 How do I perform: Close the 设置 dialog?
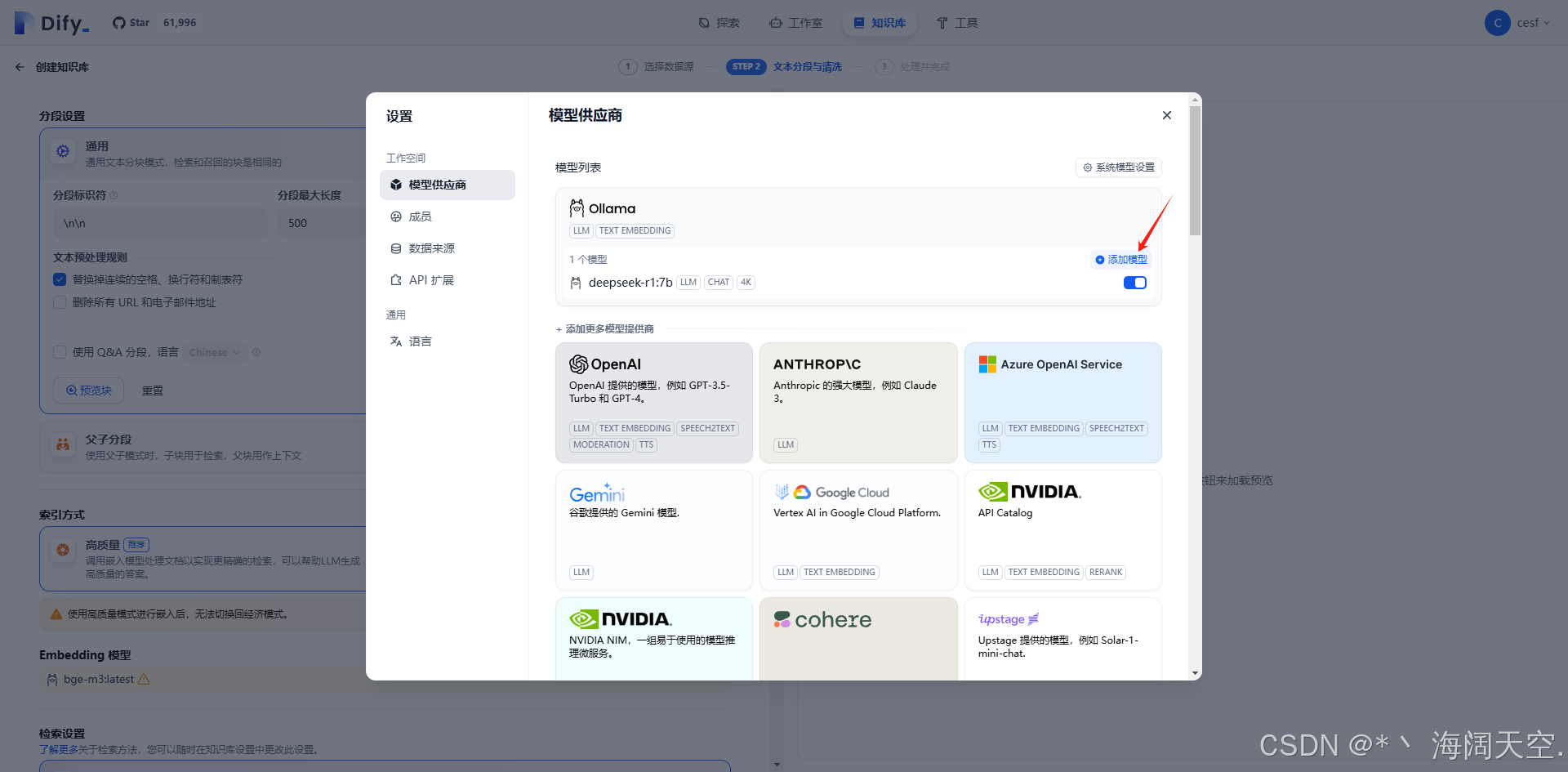[1167, 115]
